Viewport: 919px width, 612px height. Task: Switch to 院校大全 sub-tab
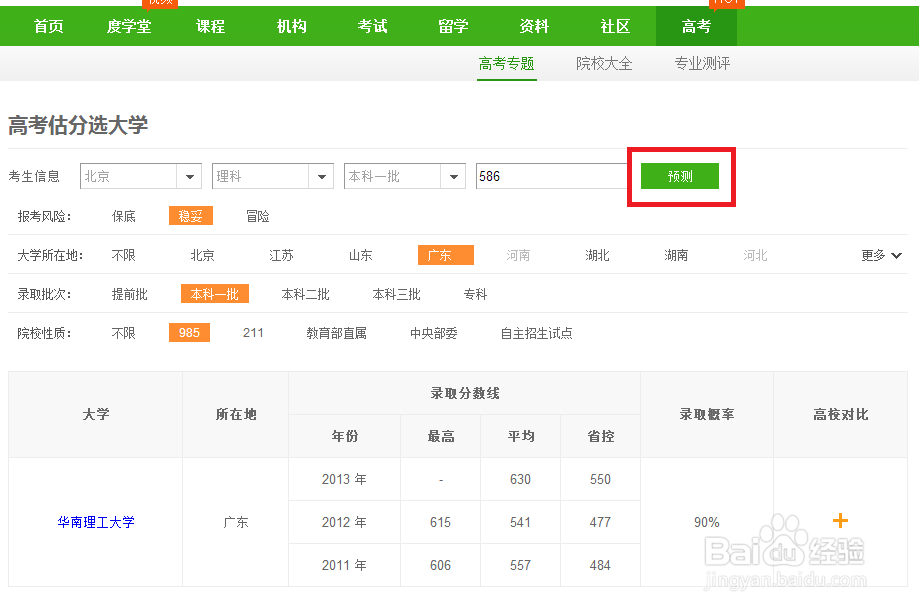(604, 63)
